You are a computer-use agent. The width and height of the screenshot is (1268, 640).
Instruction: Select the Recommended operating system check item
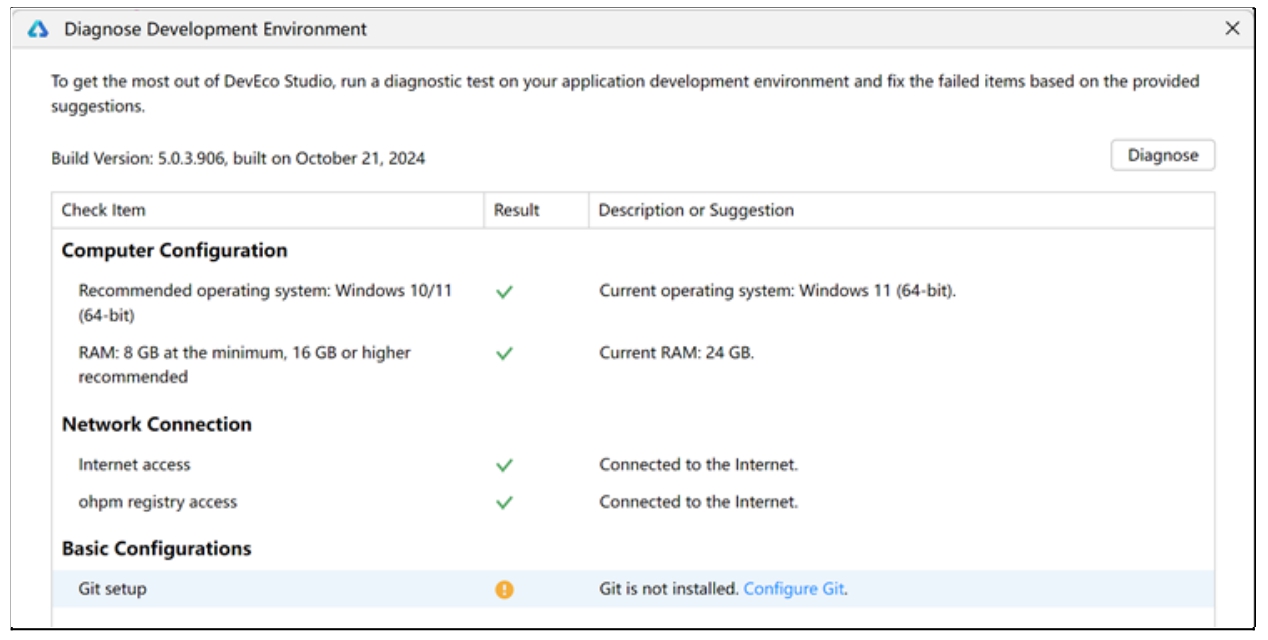tap(265, 303)
